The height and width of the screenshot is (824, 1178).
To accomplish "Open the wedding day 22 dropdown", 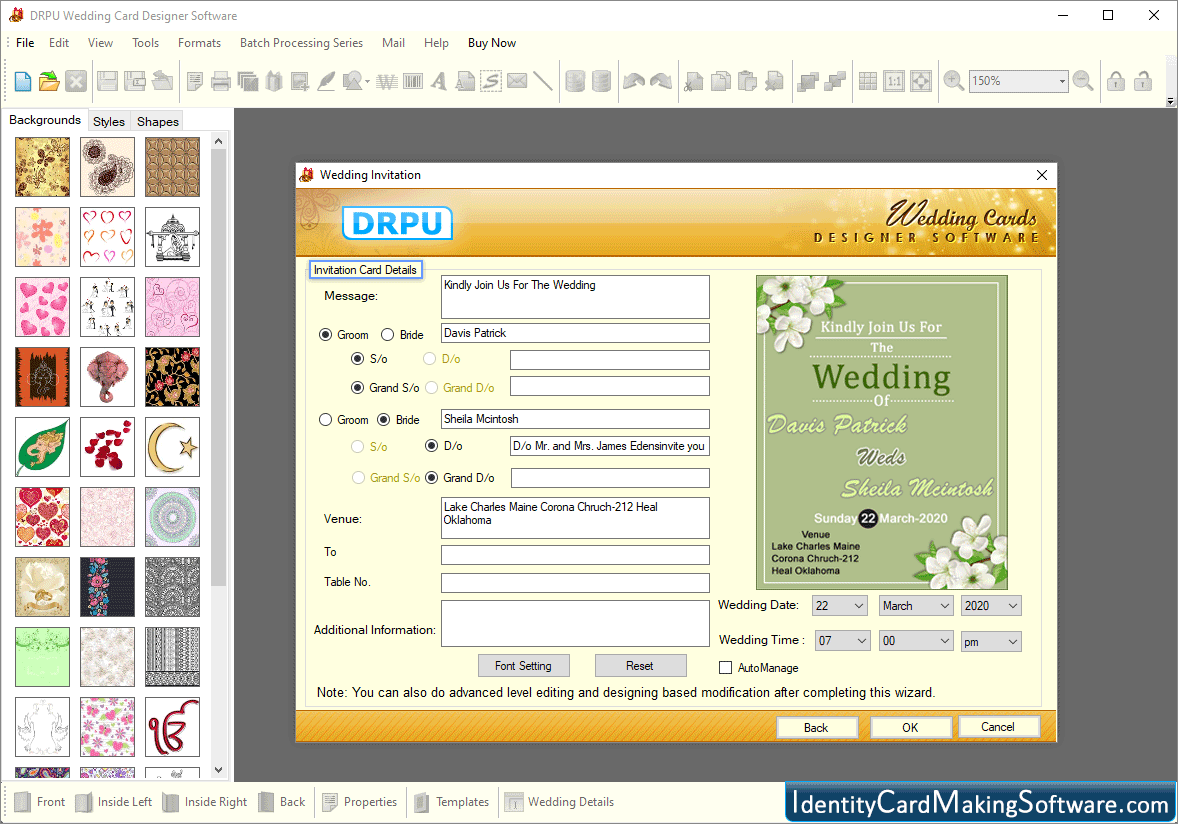I will tap(840, 606).
